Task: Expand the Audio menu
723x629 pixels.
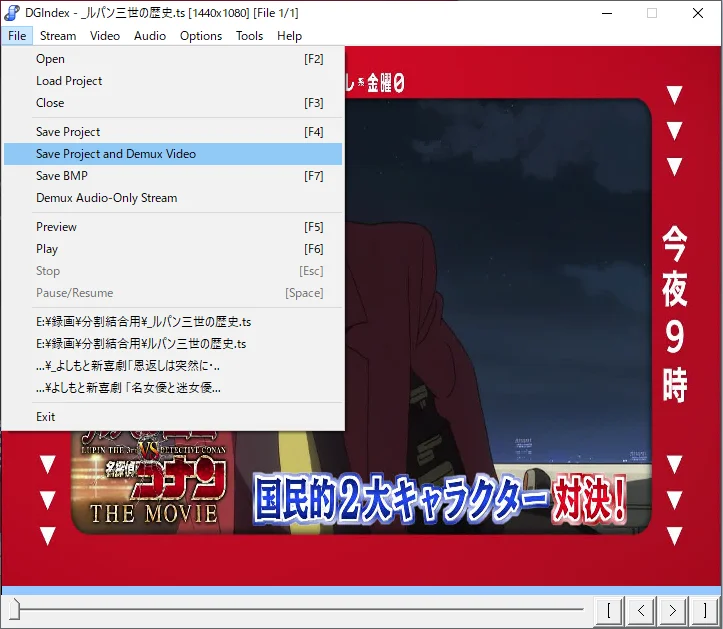Action: click(x=150, y=36)
